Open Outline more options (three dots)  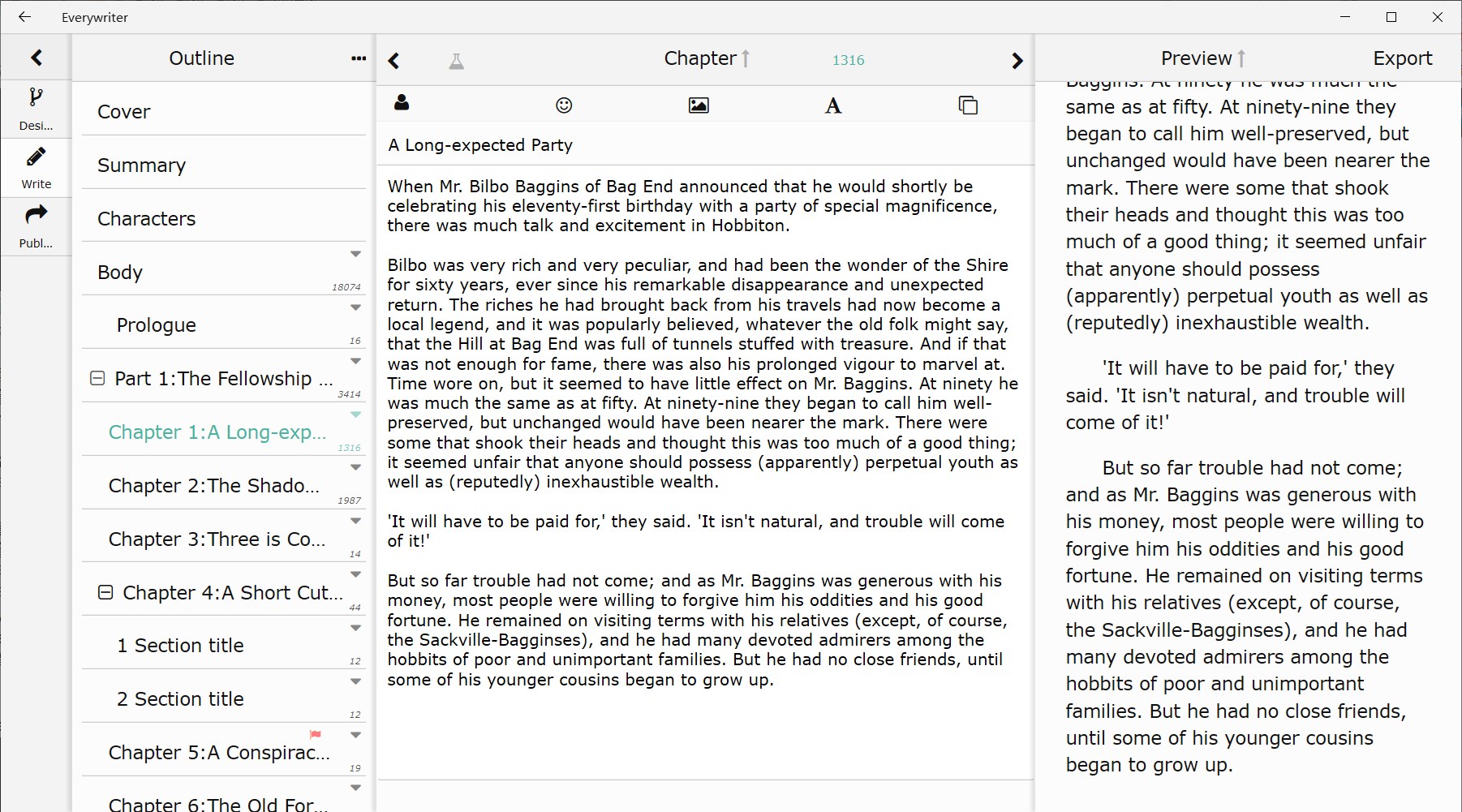click(359, 58)
